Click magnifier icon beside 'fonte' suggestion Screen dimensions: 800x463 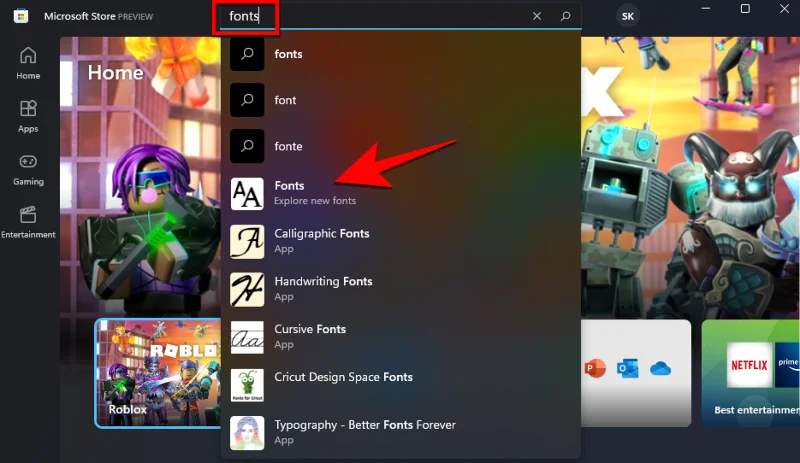[247, 146]
